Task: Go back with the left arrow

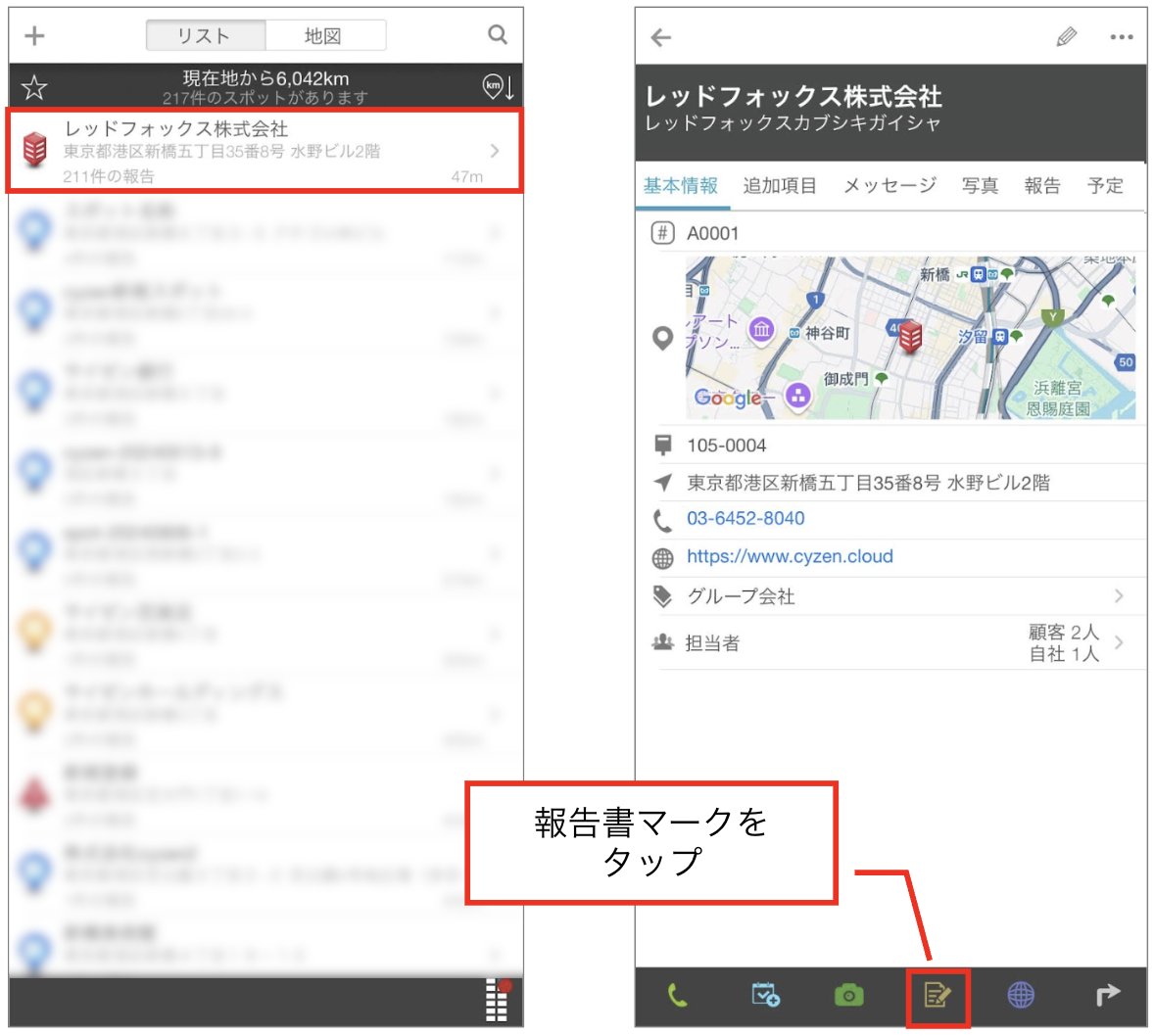Action: (x=661, y=37)
